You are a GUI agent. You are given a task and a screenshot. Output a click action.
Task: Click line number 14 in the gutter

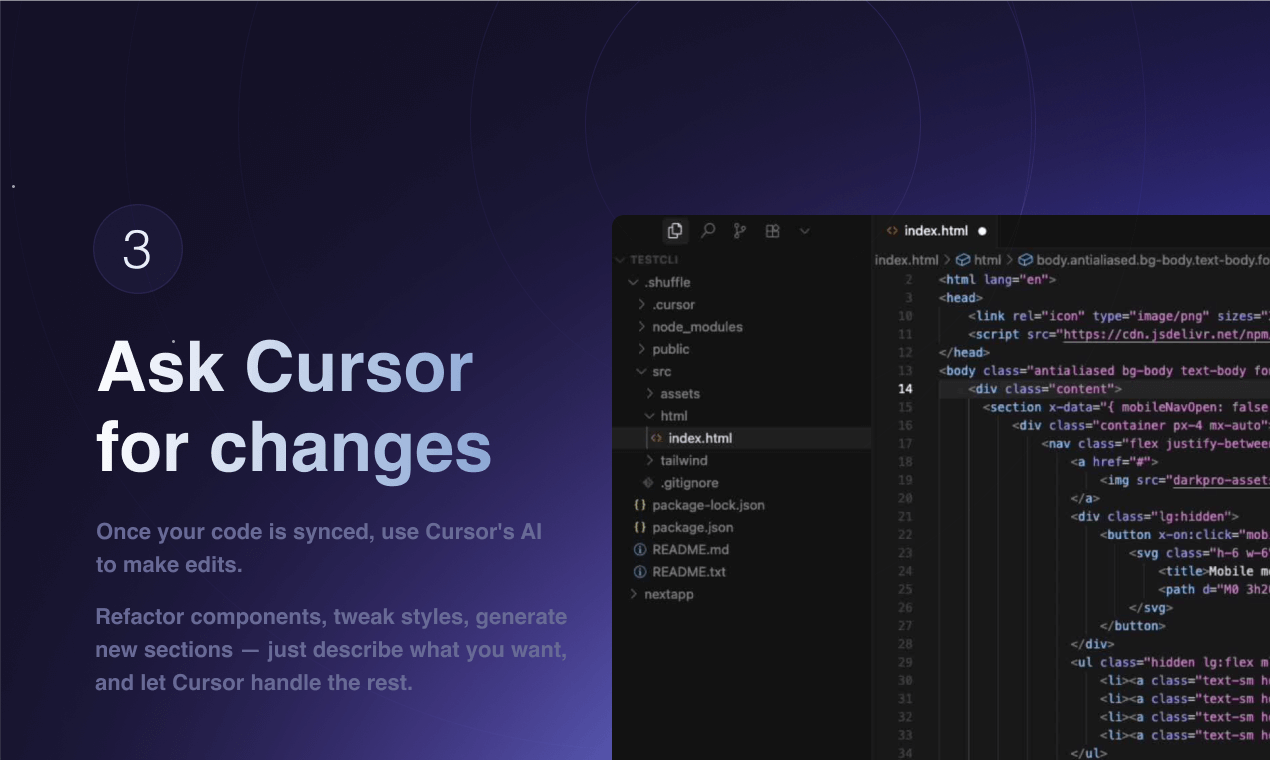tap(905, 389)
